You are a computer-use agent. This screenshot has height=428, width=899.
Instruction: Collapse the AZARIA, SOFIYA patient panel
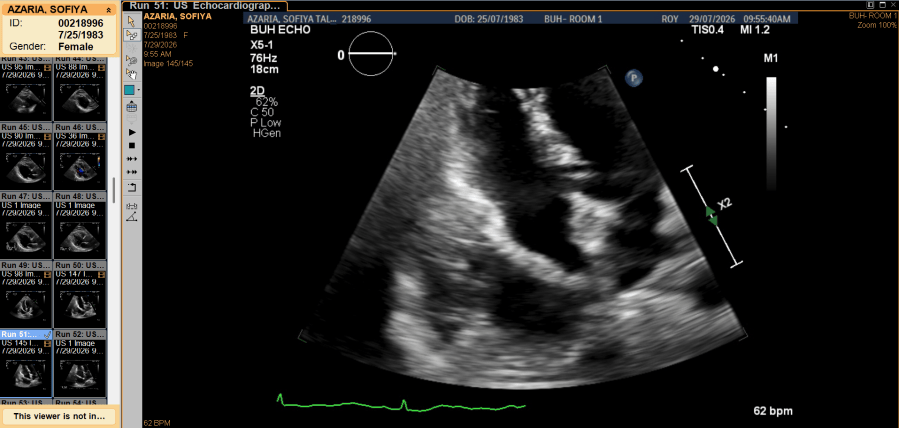(108, 10)
